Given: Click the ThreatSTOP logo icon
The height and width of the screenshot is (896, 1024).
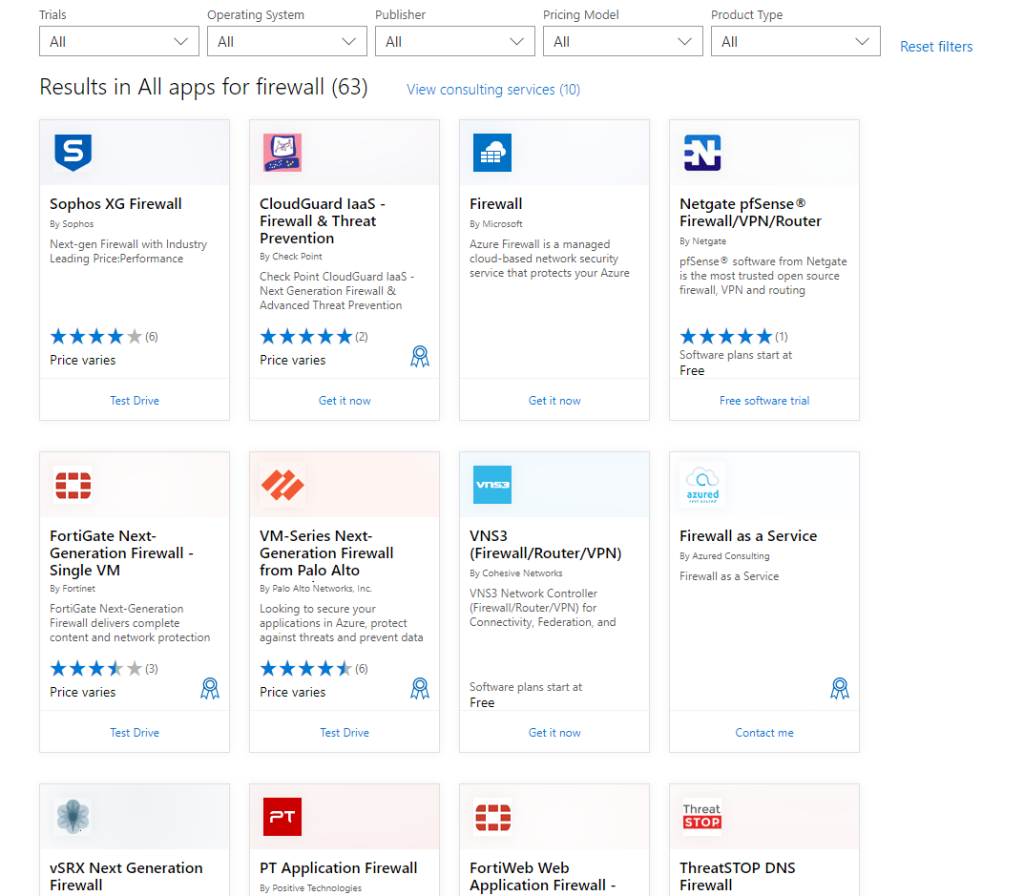Looking at the screenshot, I should (702, 816).
